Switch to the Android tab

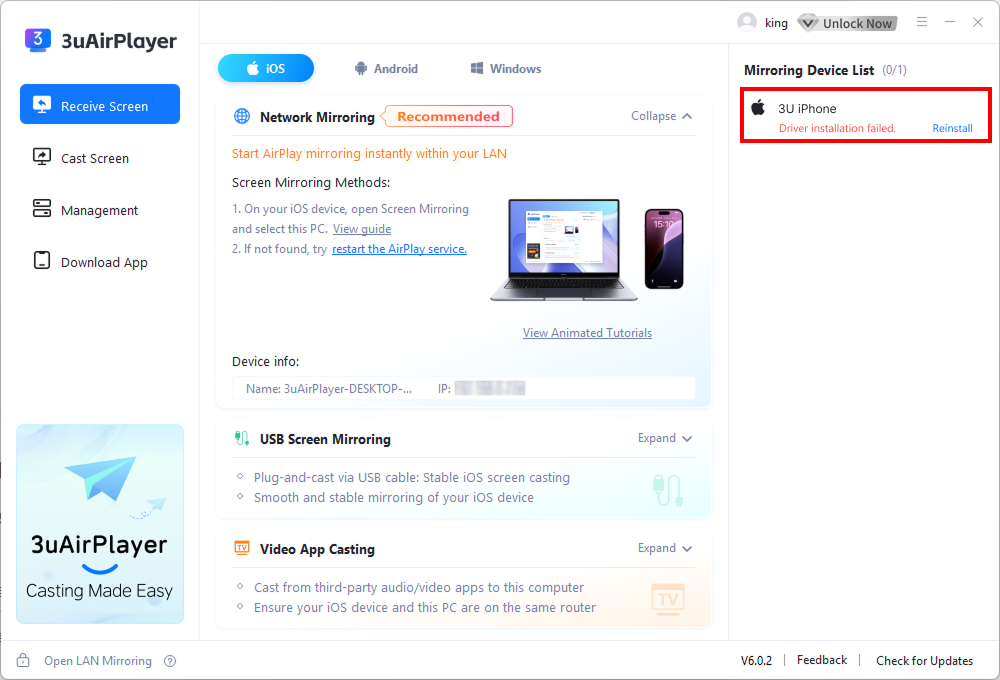[386, 69]
